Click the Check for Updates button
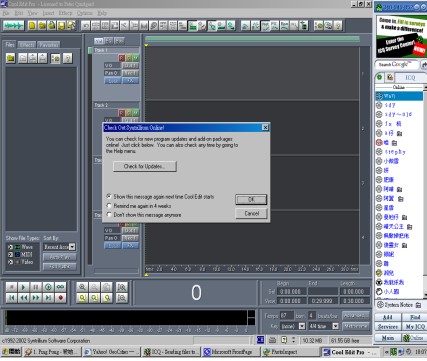The height and width of the screenshot is (361, 427). tap(145, 166)
